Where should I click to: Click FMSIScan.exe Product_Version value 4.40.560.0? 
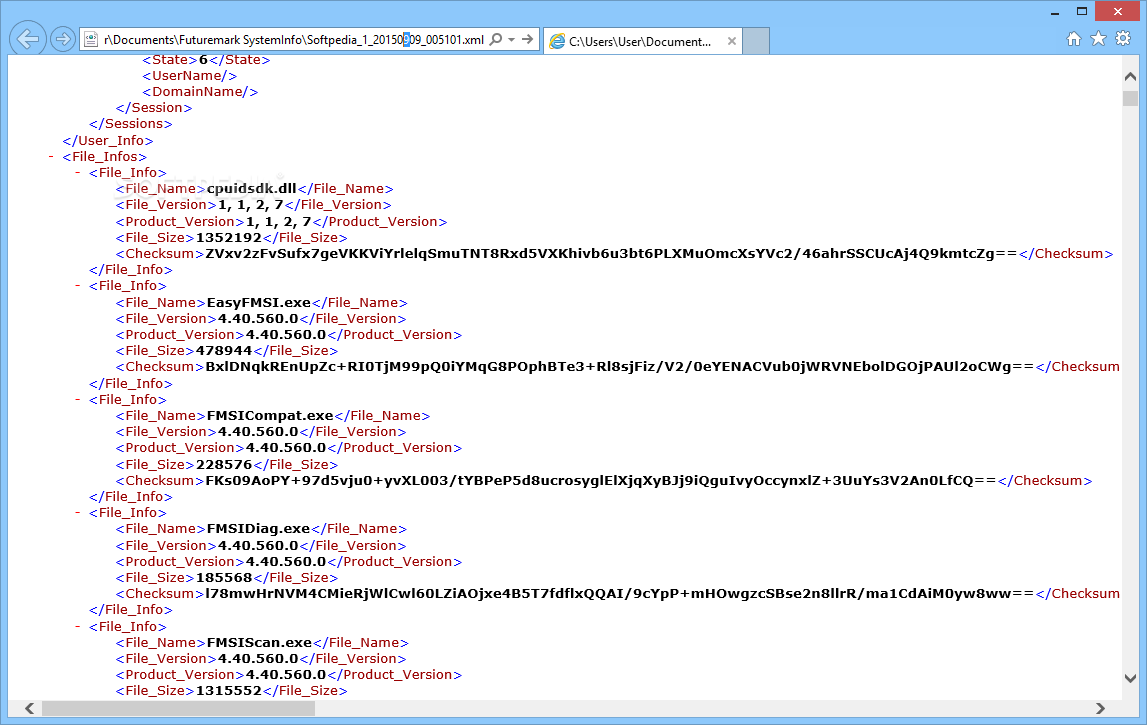pyautogui.click(x=286, y=675)
